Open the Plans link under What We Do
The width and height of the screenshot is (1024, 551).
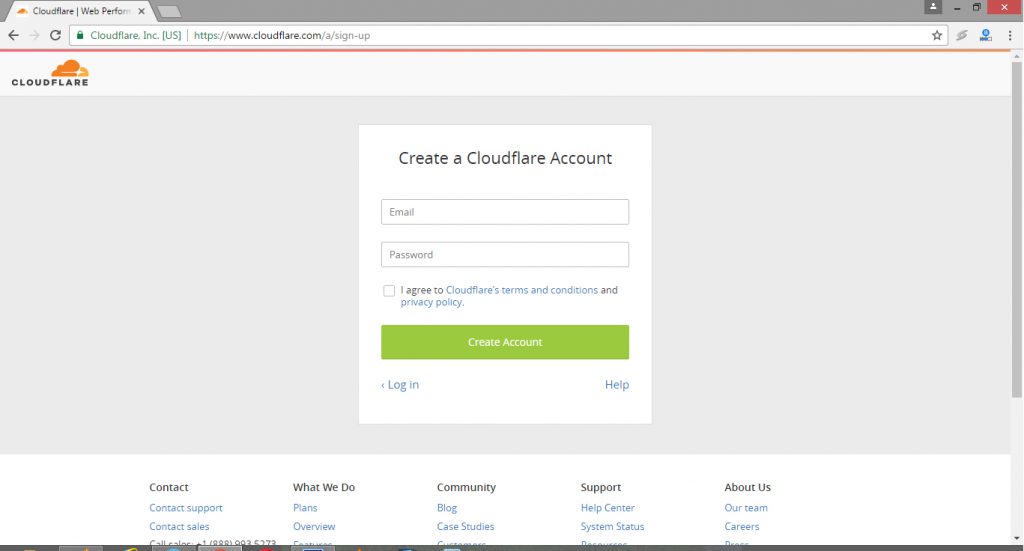305,508
